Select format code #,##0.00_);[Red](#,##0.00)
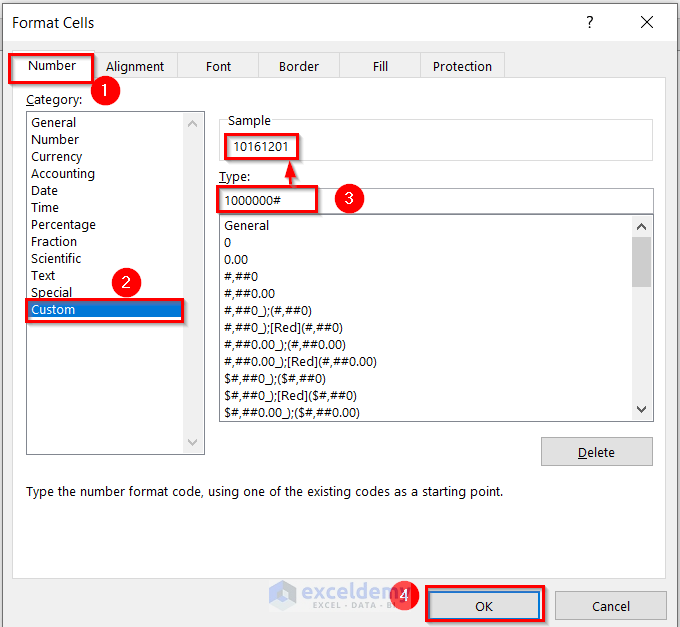Image resolution: width=680 pixels, height=627 pixels. point(426,361)
